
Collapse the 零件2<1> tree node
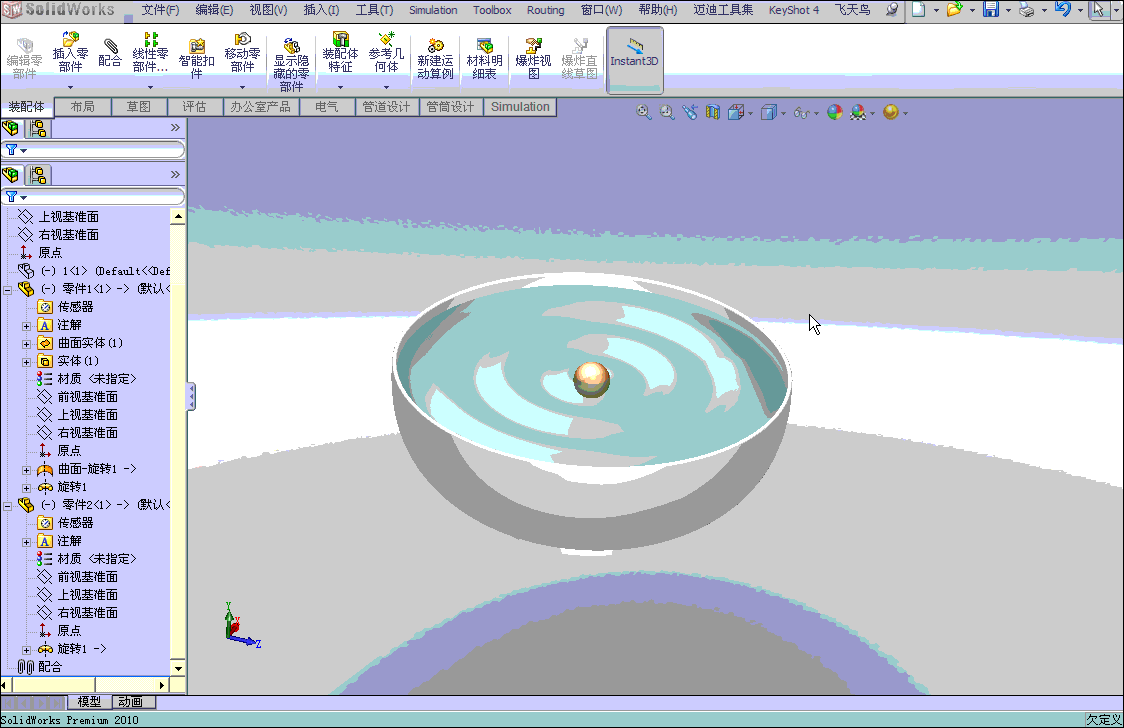(x=7, y=506)
